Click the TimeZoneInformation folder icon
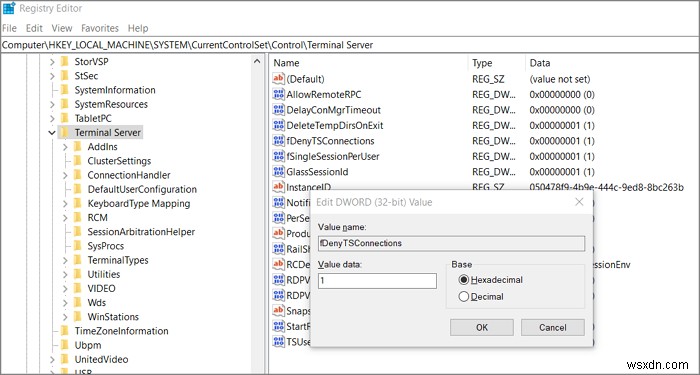The image size is (700, 375). coord(65,331)
